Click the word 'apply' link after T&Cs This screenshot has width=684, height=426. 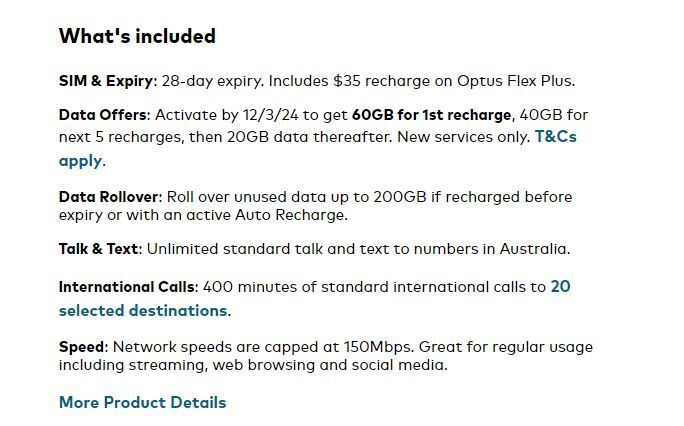(x=80, y=161)
